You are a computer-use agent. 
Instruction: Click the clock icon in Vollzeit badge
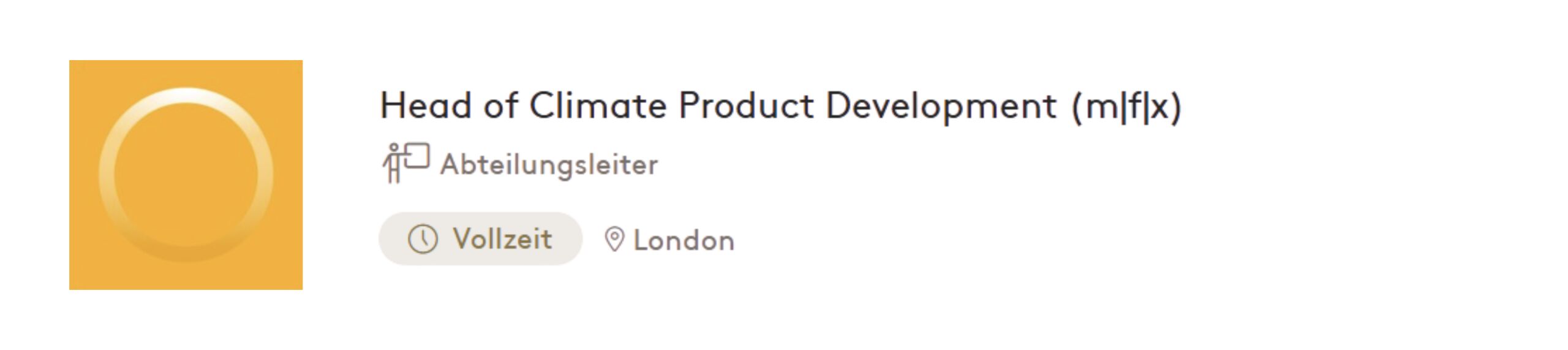[423, 239]
